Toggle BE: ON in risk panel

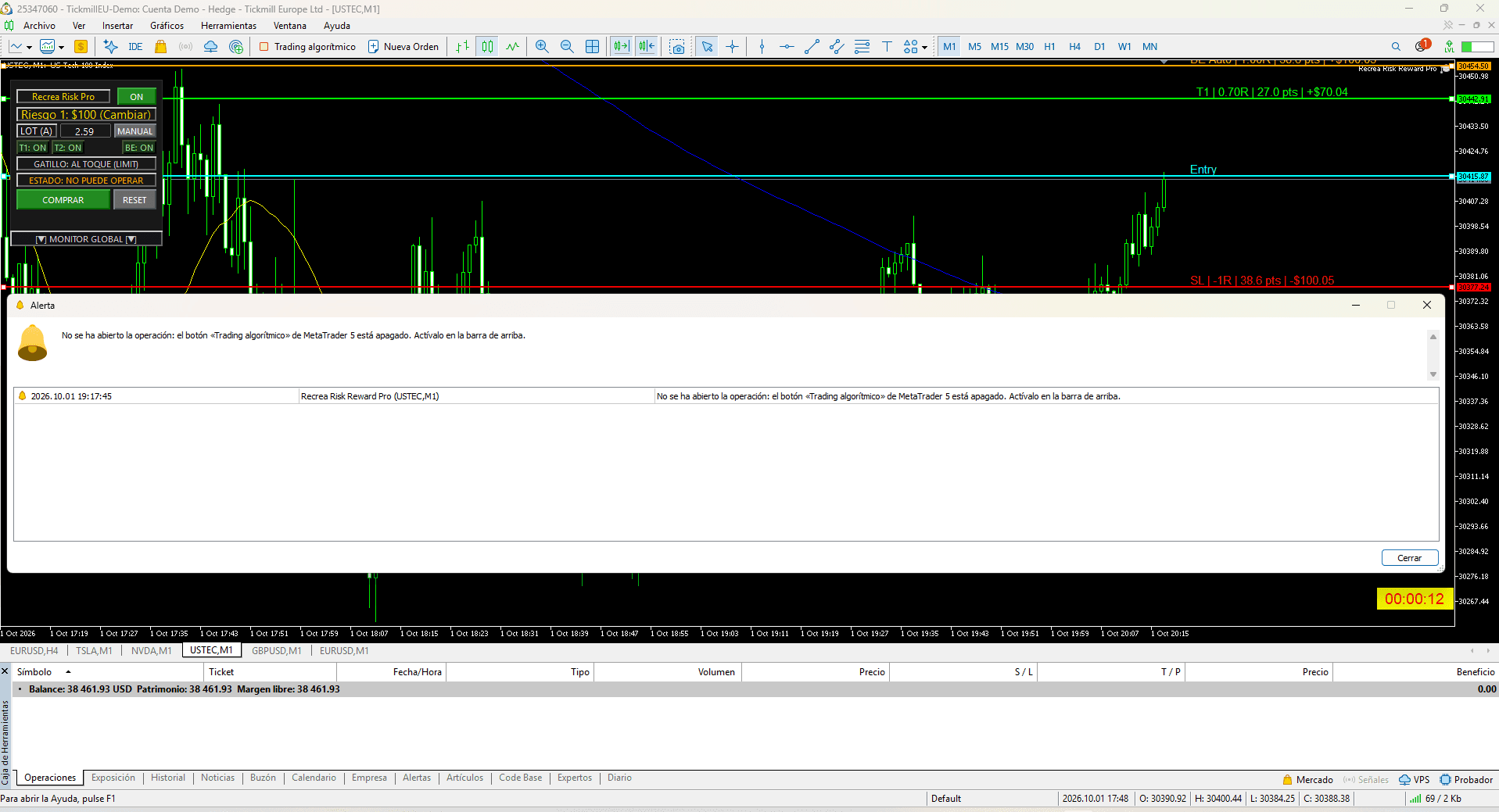tap(139, 148)
